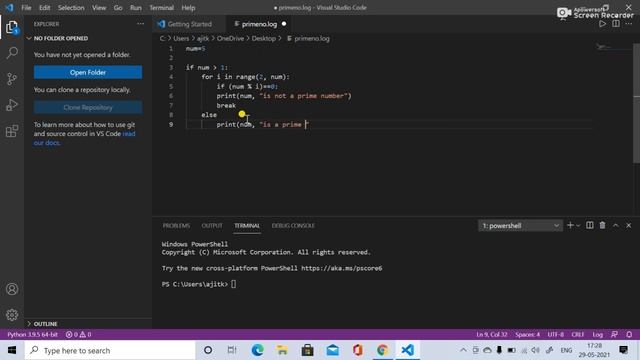Image resolution: width=640 pixels, height=360 pixels.
Task: Open the Source Control view
Action: point(12,79)
